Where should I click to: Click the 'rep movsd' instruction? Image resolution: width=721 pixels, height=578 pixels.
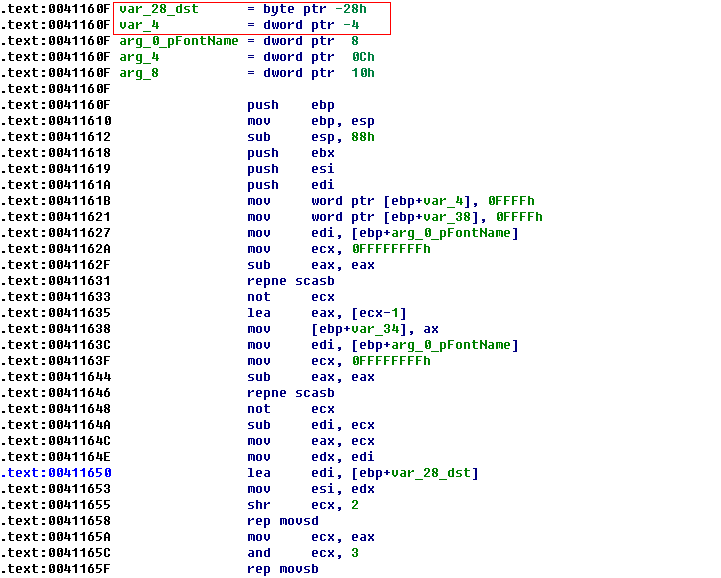[283, 521]
